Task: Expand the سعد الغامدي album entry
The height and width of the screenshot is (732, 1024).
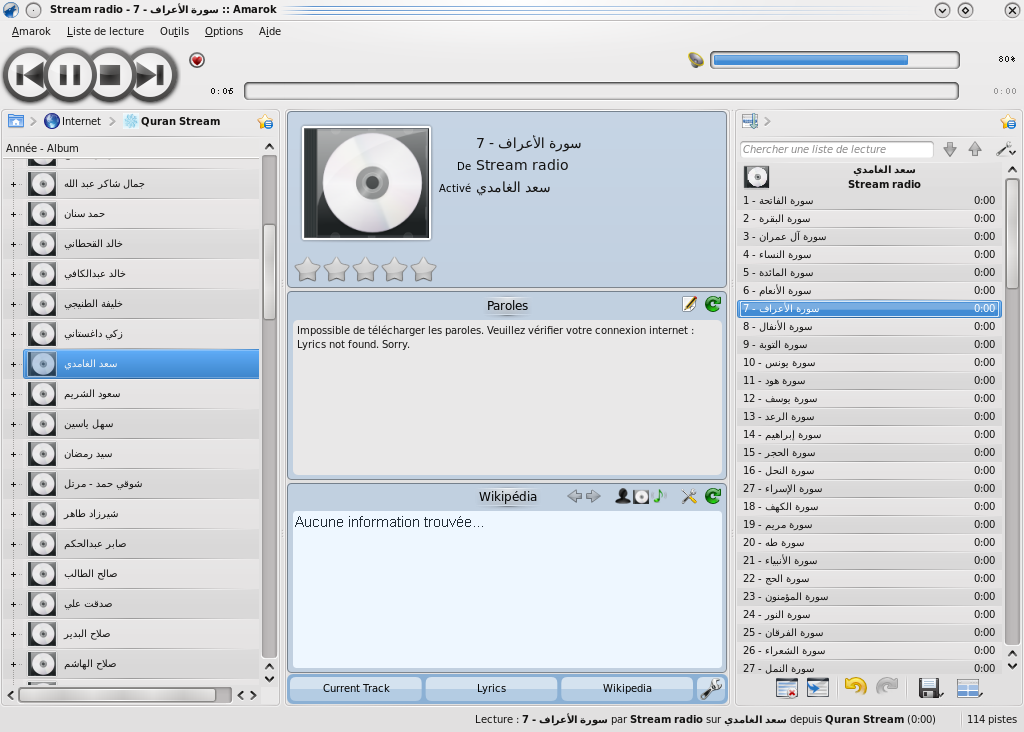Action: [x=13, y=364]
